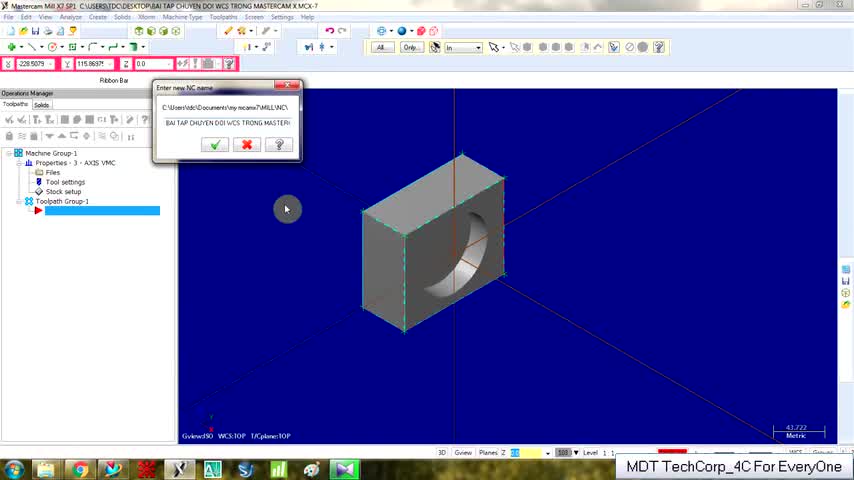Collapse the Machine Group-1 tree node
The height and width of the screenshot is (480, 854).
9,153
